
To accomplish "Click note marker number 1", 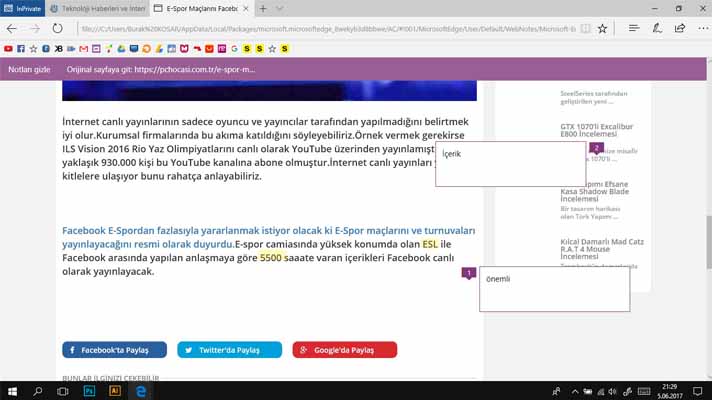I will tap(468, 273).
